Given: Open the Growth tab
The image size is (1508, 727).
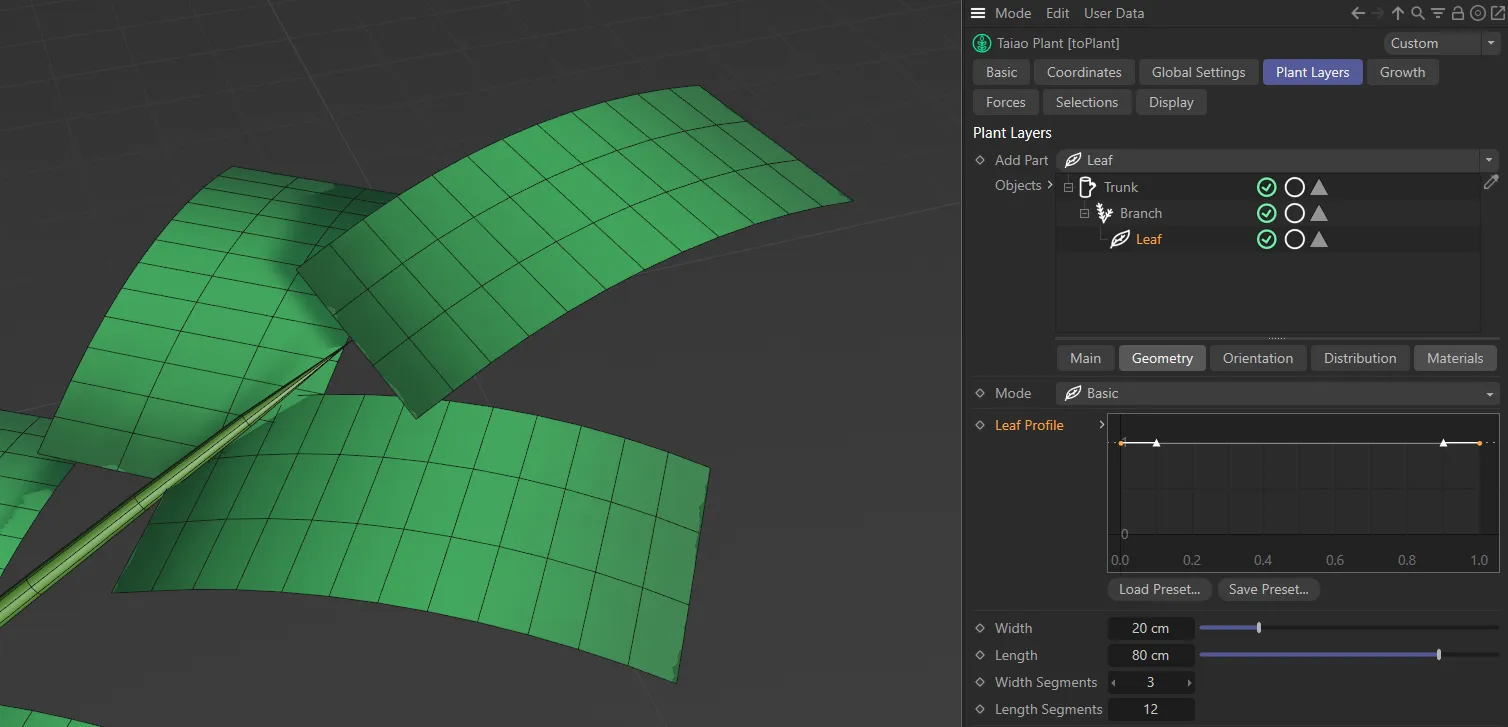Looking at the screenshot, I should 1402,71.
